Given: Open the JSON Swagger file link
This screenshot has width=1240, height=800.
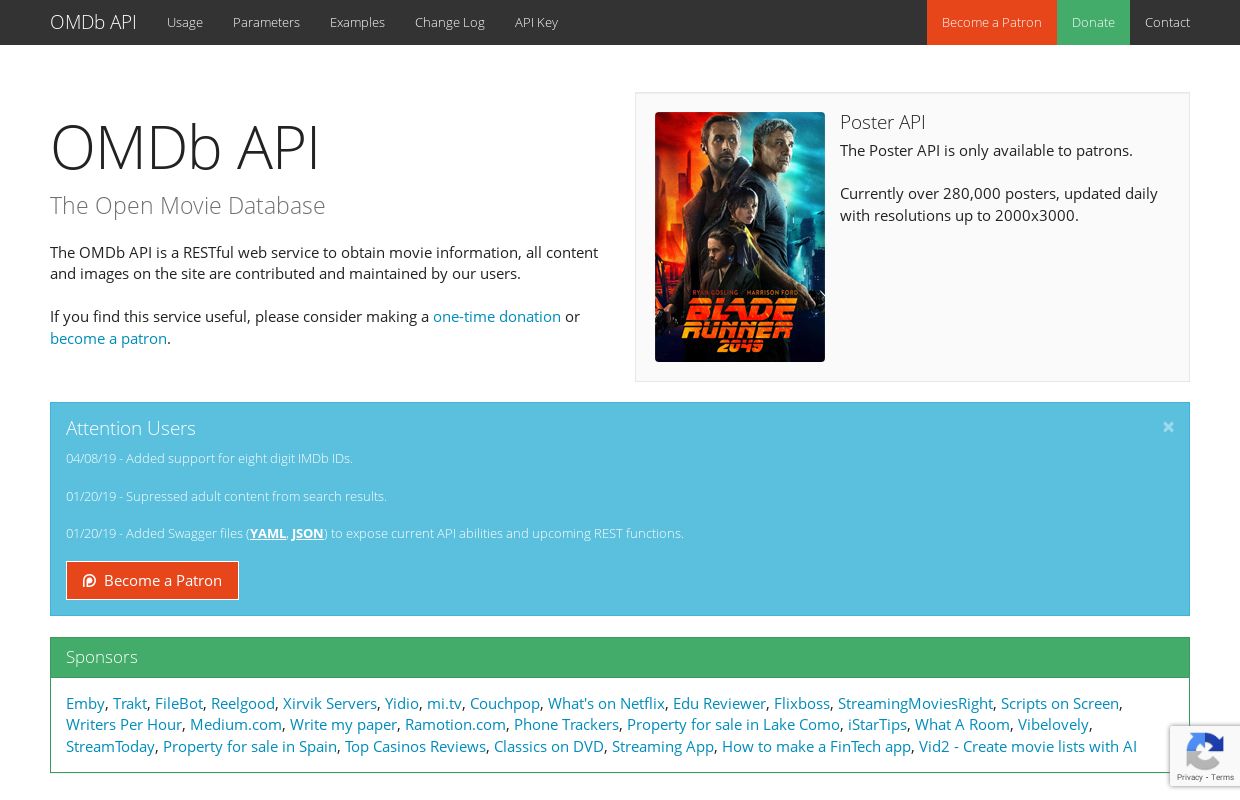Looking at the screenshot, I should [307, 533].
